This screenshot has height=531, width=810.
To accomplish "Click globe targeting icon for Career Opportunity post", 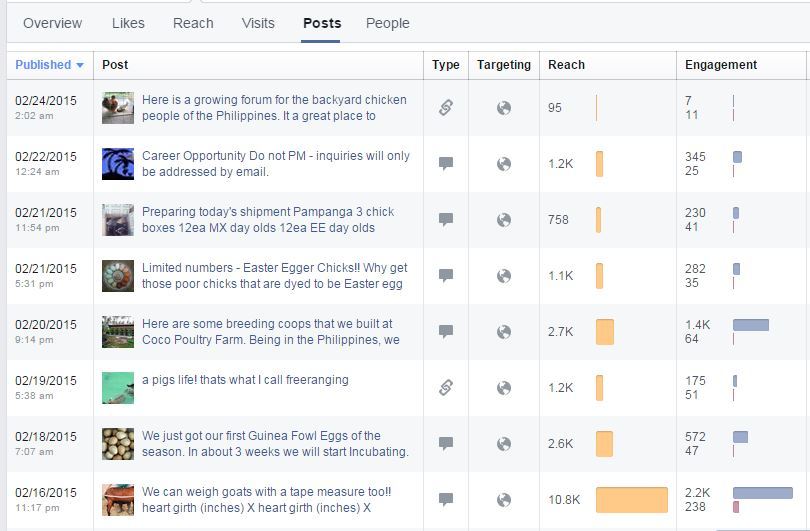I will pyautogui.click(x=504, y=164).
